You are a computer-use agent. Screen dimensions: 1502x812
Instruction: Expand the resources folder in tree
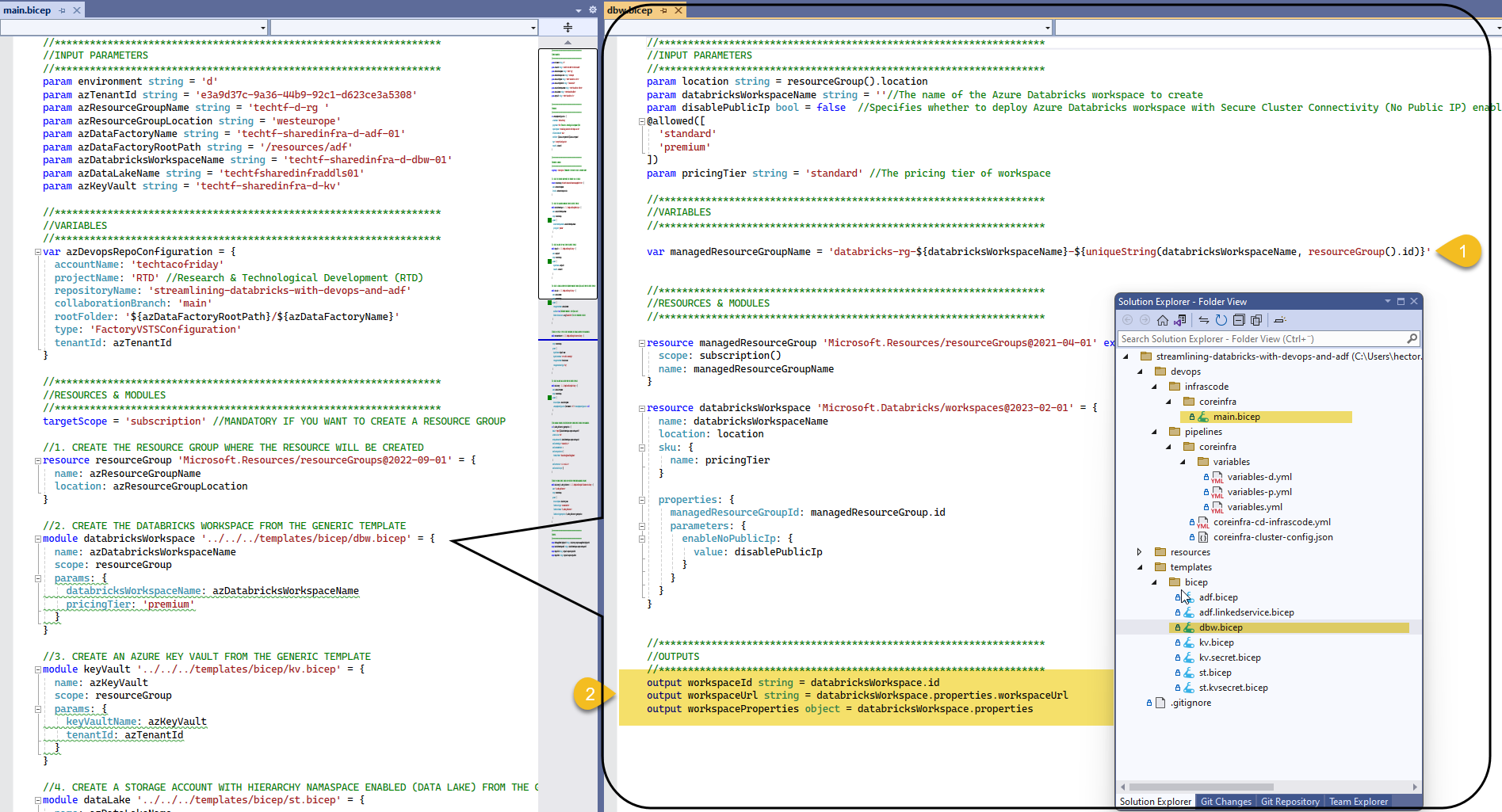pos(1139,552)
